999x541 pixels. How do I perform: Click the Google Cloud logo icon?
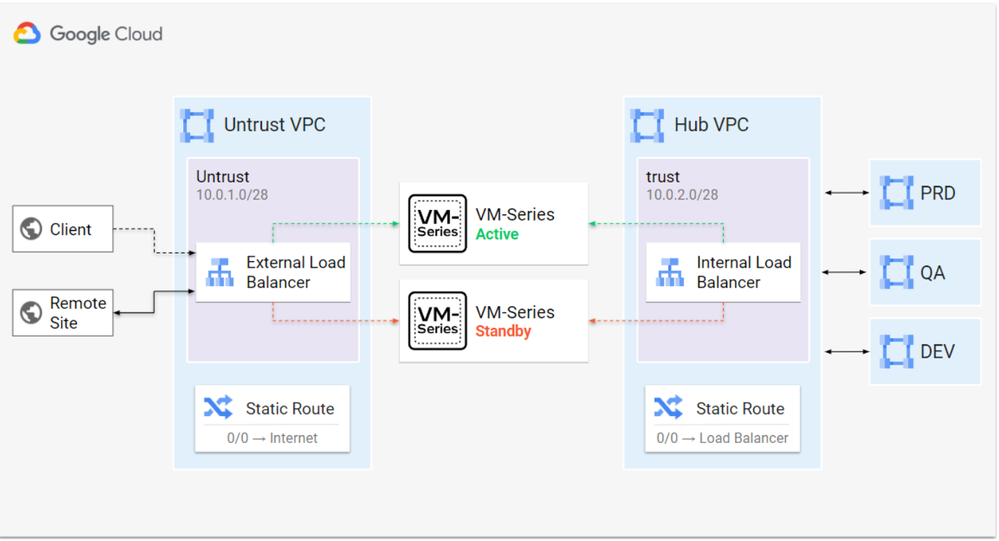pos(27,34)
